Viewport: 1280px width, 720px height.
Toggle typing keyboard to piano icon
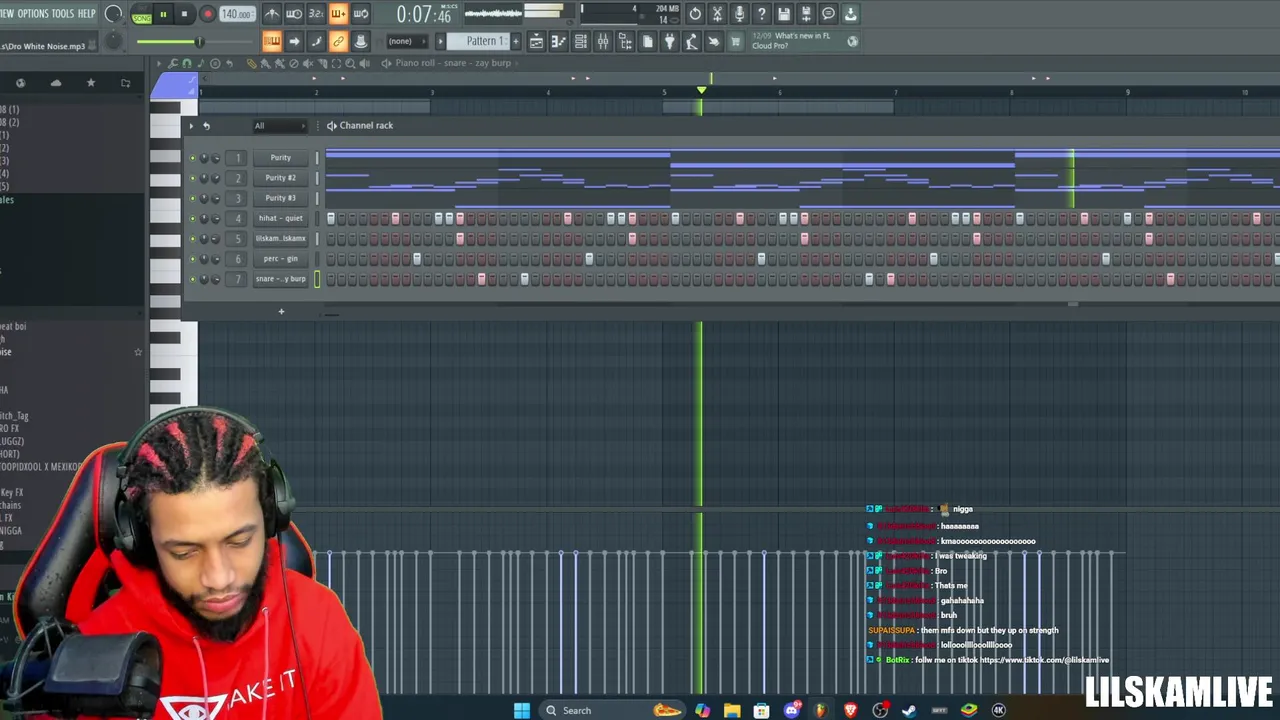(272, 41)
